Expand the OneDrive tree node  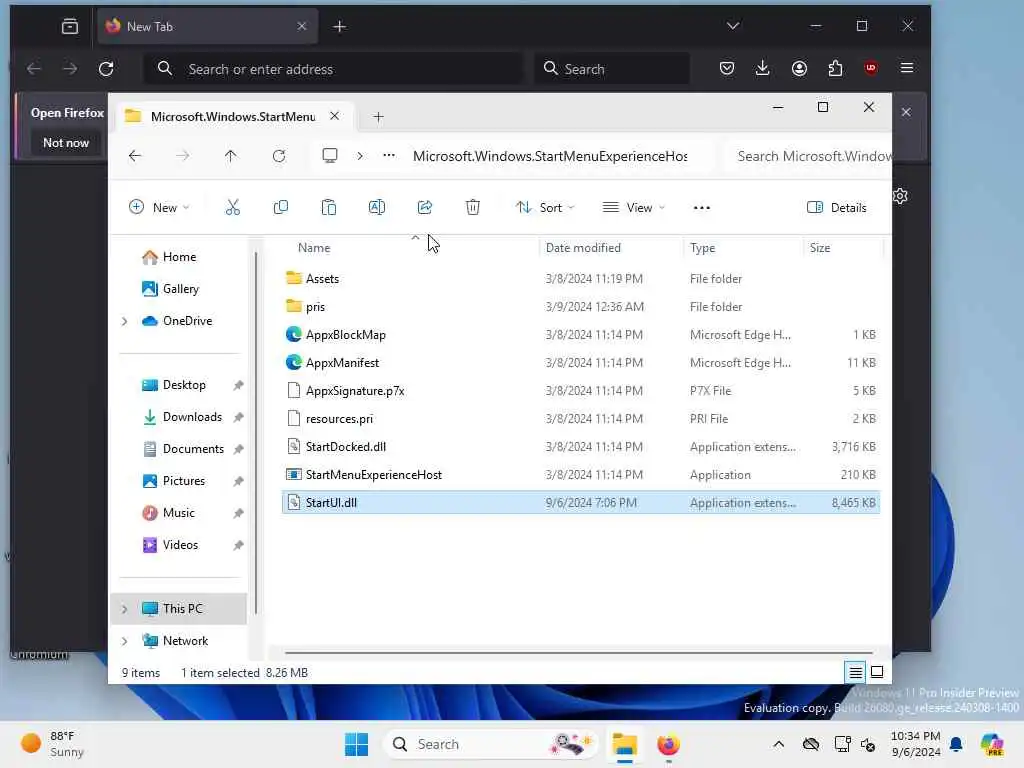[125, 321]
